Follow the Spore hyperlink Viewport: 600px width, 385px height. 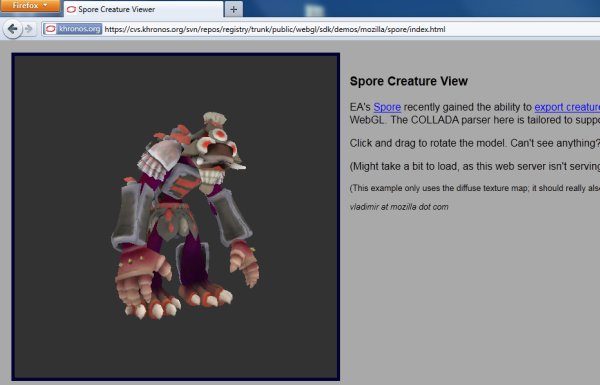click(x=387, y=107)
